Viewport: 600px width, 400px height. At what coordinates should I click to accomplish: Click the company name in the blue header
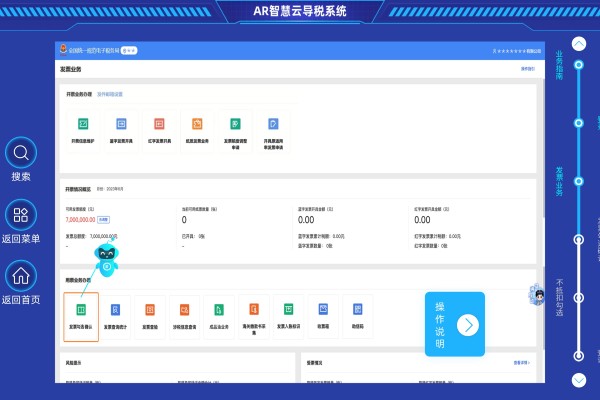point(517,51)
